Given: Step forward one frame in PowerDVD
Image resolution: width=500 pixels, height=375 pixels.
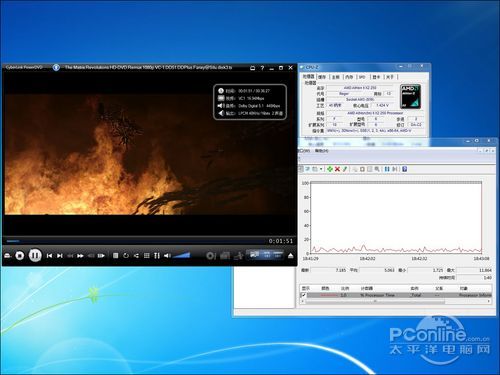Looking at the screenshot, I should pyautogui.click(x=101, y=256).
